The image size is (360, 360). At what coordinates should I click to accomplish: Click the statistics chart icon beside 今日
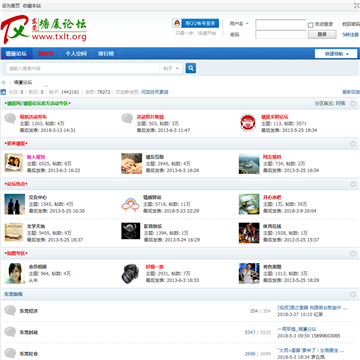pyautogui.click(x=3, y=92)
